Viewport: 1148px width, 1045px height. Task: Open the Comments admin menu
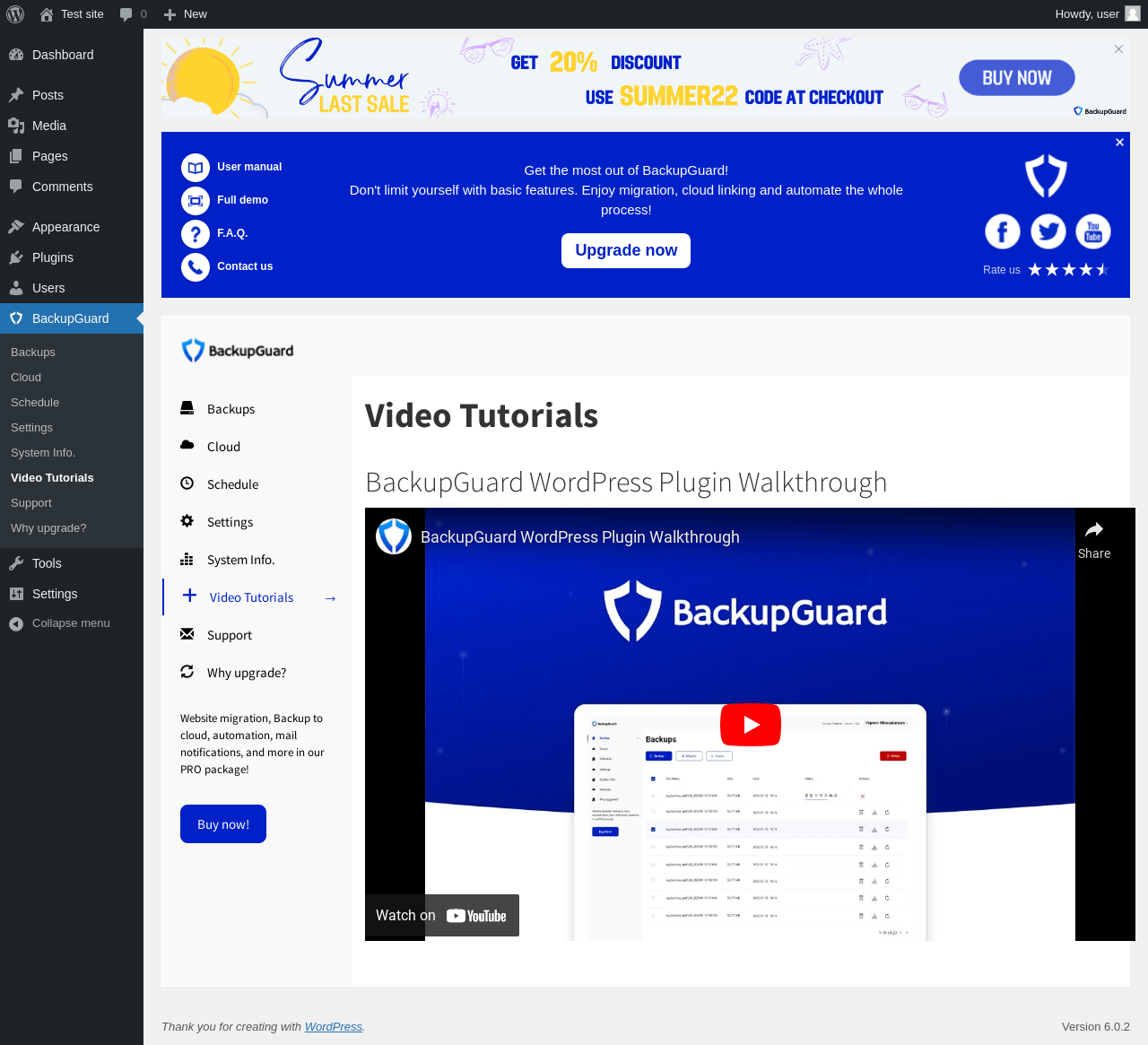point(72,187)
